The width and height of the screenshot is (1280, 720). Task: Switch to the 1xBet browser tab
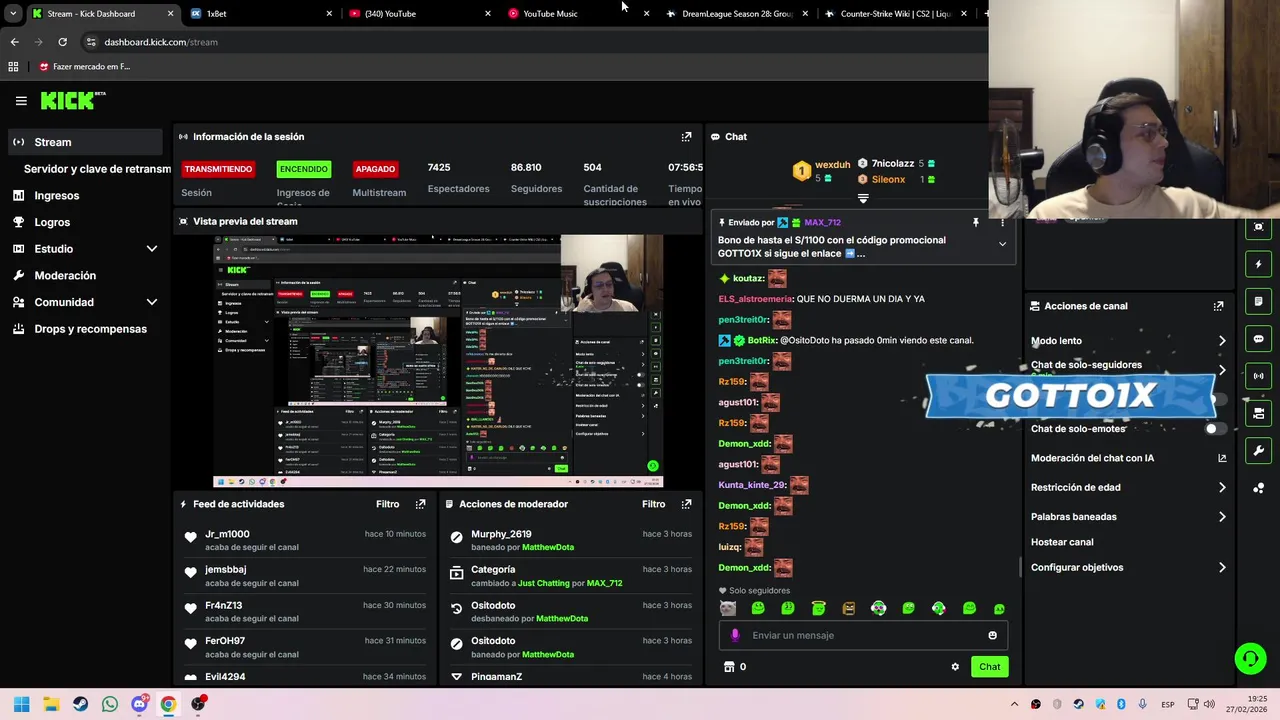tap(261, 14)
